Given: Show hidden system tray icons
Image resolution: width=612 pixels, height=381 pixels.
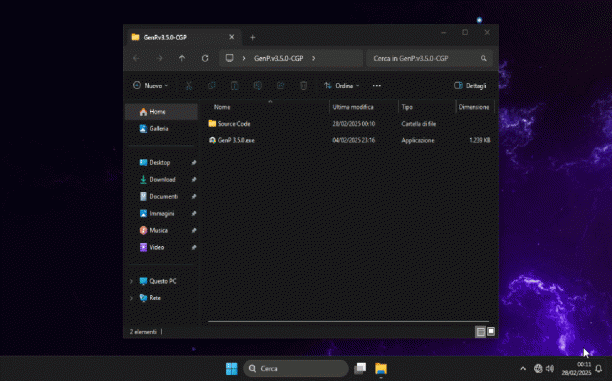Looking at the screenshot, I should (x=523, y=369).
